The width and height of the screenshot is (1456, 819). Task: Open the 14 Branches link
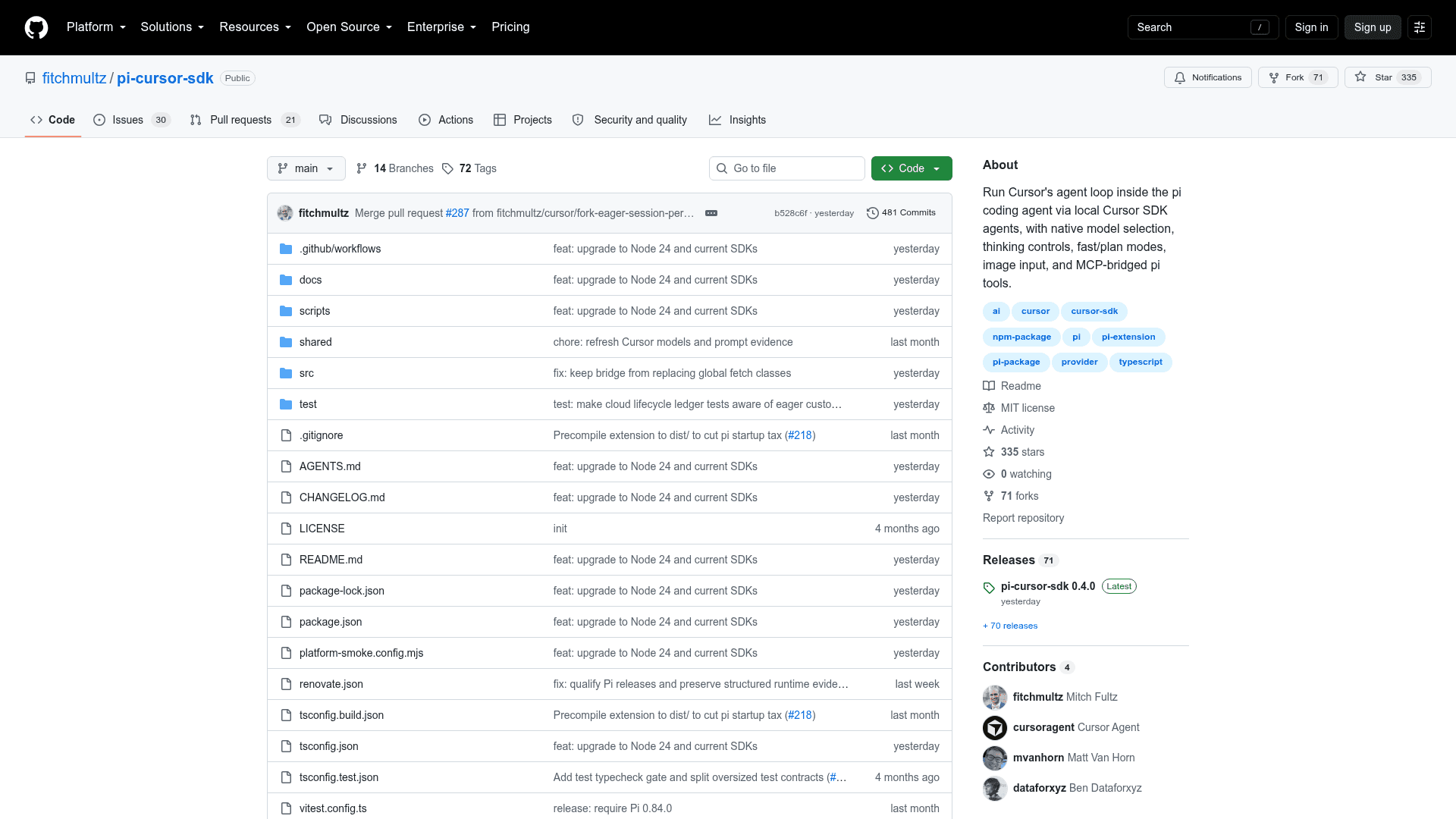[x=395, y=168]
